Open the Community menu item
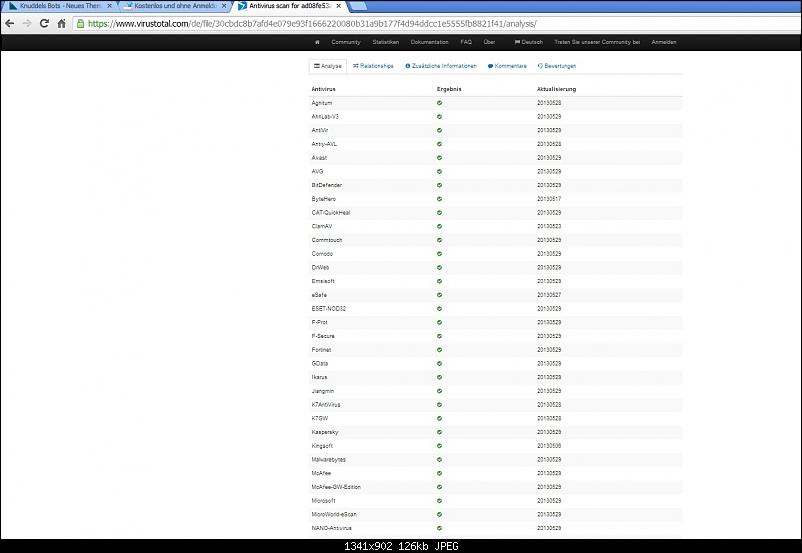The height and width of the screenshot is (553, 802). (346, 42)
